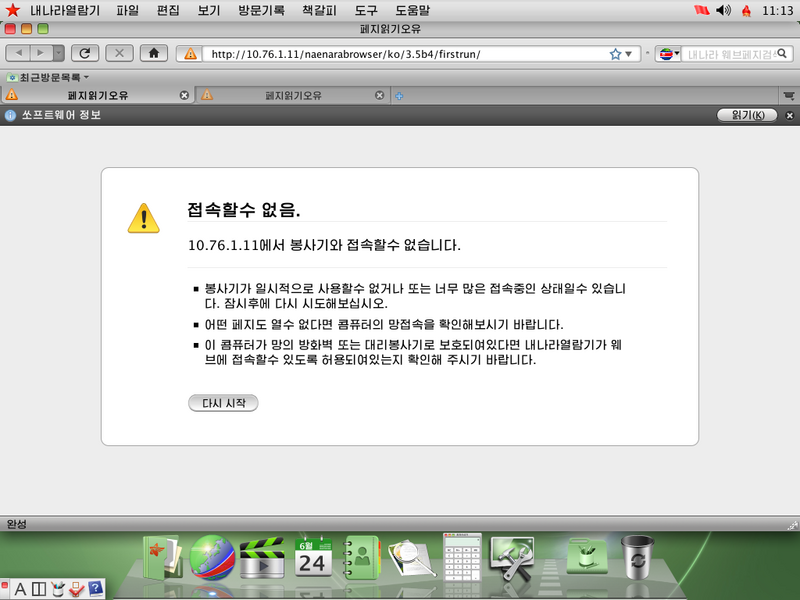Click the yellow warning triangle on error page
The height and width of the screenshot is (600, 800).
point(143,218)
